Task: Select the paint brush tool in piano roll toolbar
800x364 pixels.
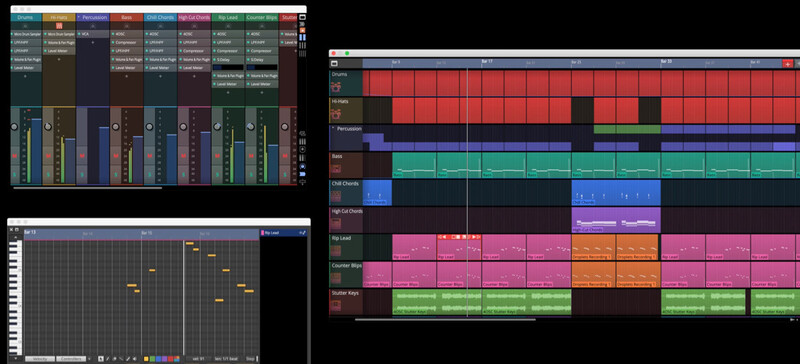Action: (x=128, y=359)
